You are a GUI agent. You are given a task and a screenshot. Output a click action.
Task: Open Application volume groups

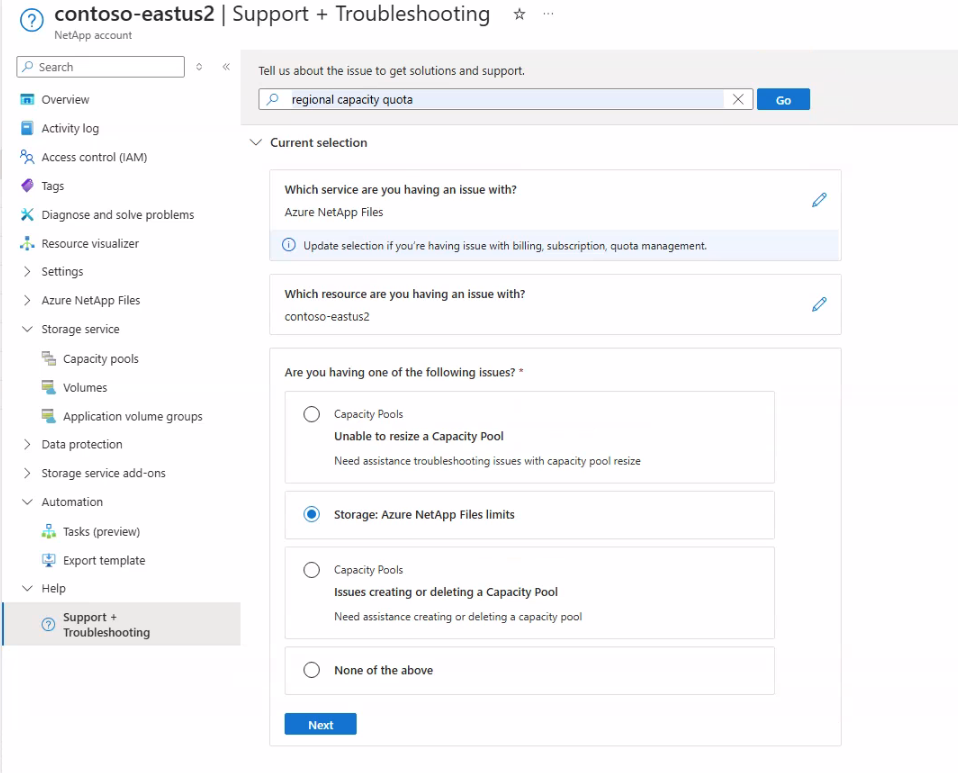(x=133, y=416)
